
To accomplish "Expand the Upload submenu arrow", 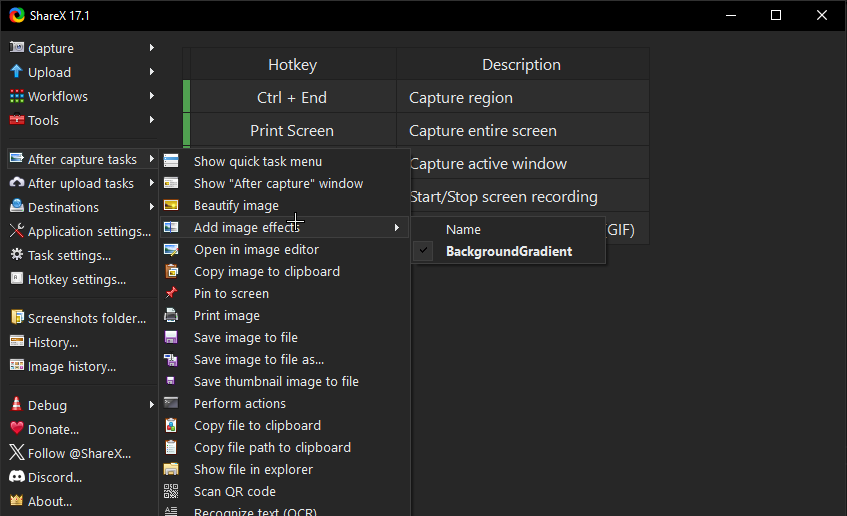I will 152,72.
